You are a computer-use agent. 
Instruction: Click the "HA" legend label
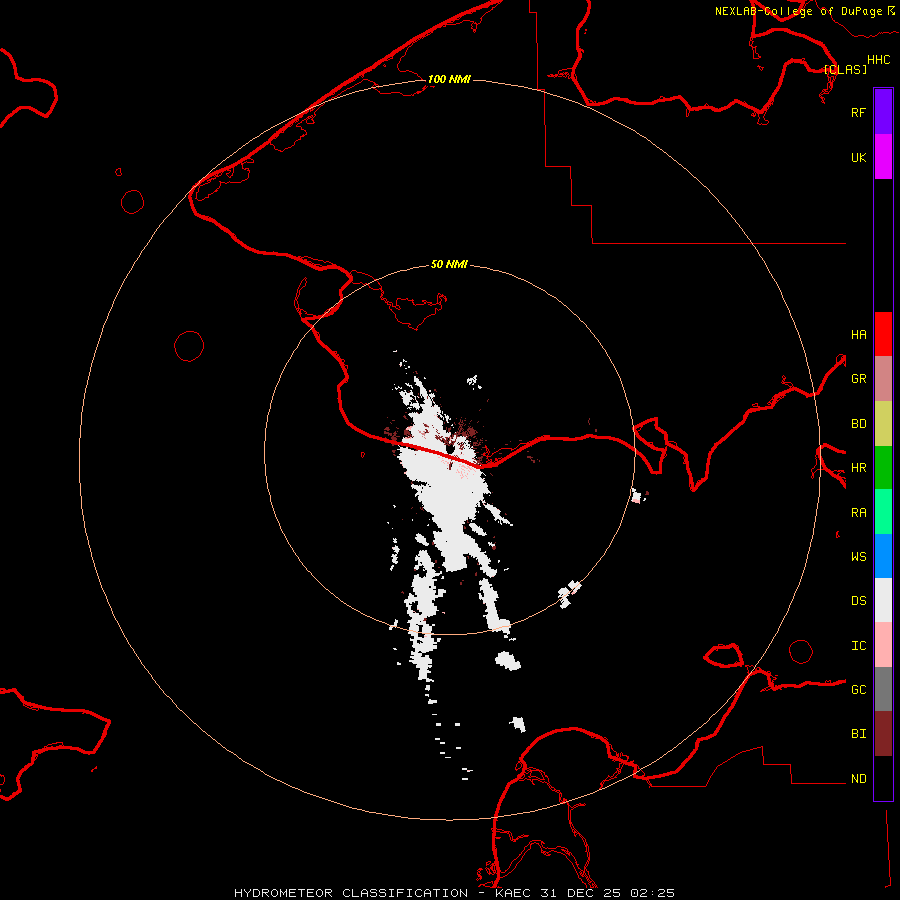(858, 334)
